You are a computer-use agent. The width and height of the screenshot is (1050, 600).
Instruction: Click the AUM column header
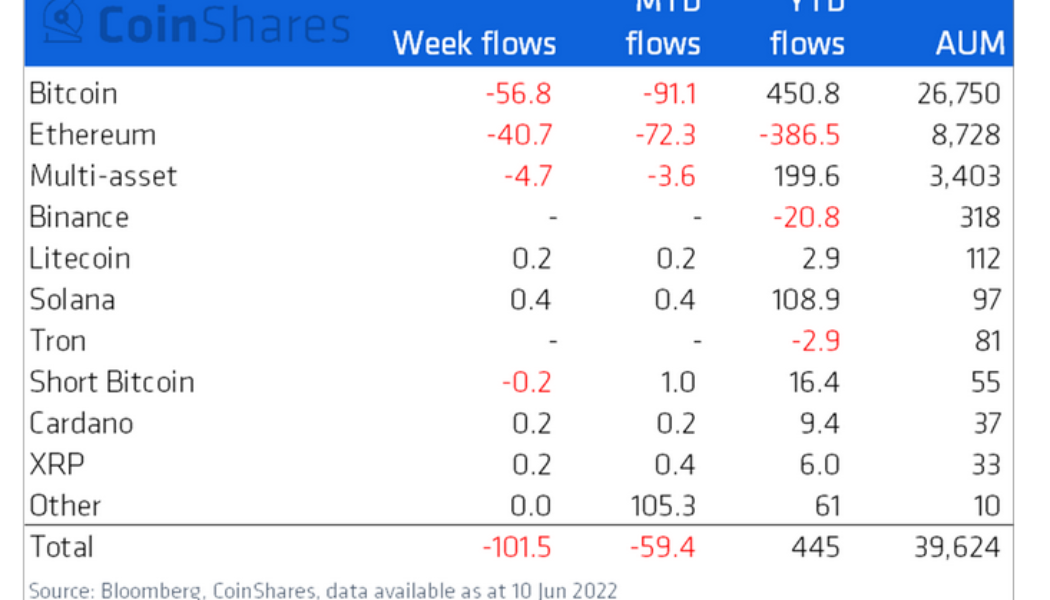969,43
